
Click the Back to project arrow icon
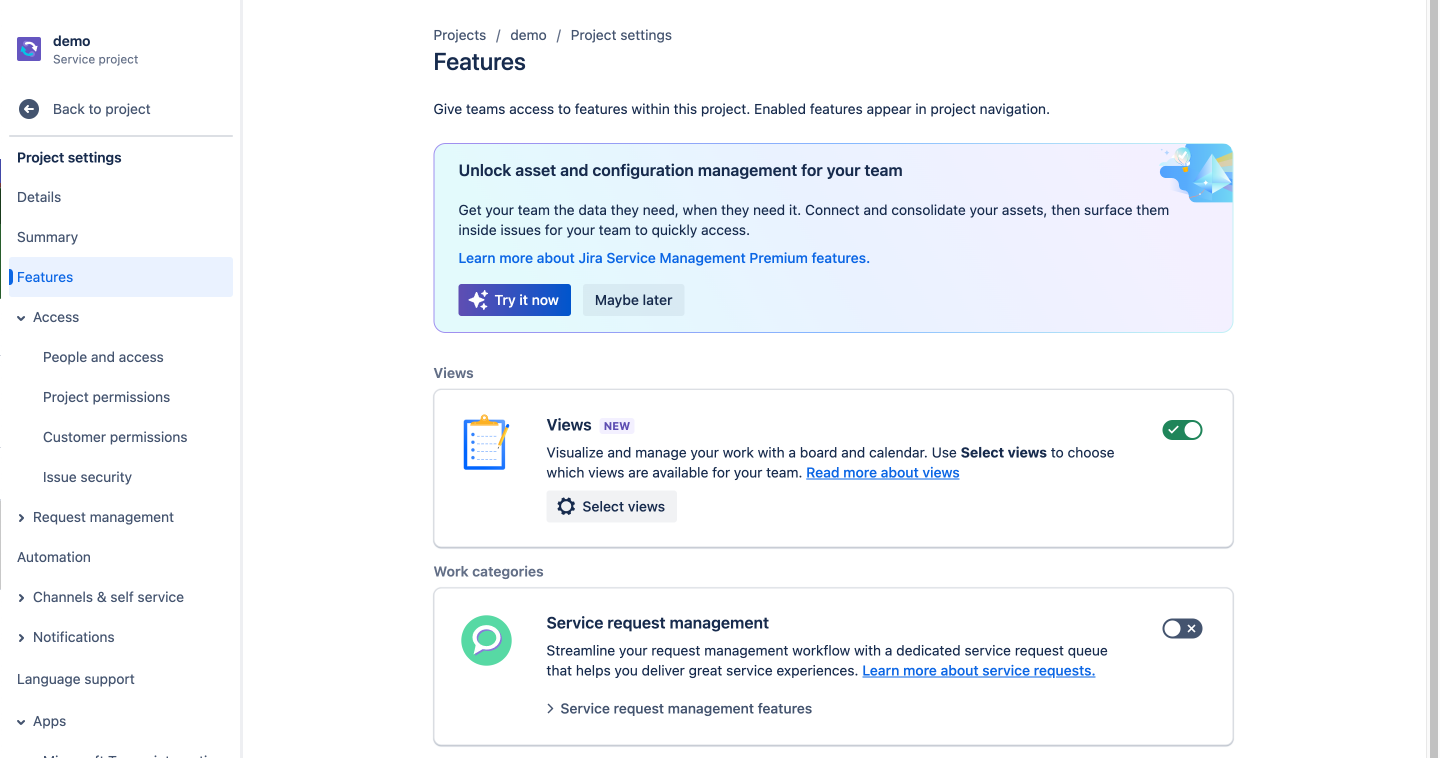(29, 109)
